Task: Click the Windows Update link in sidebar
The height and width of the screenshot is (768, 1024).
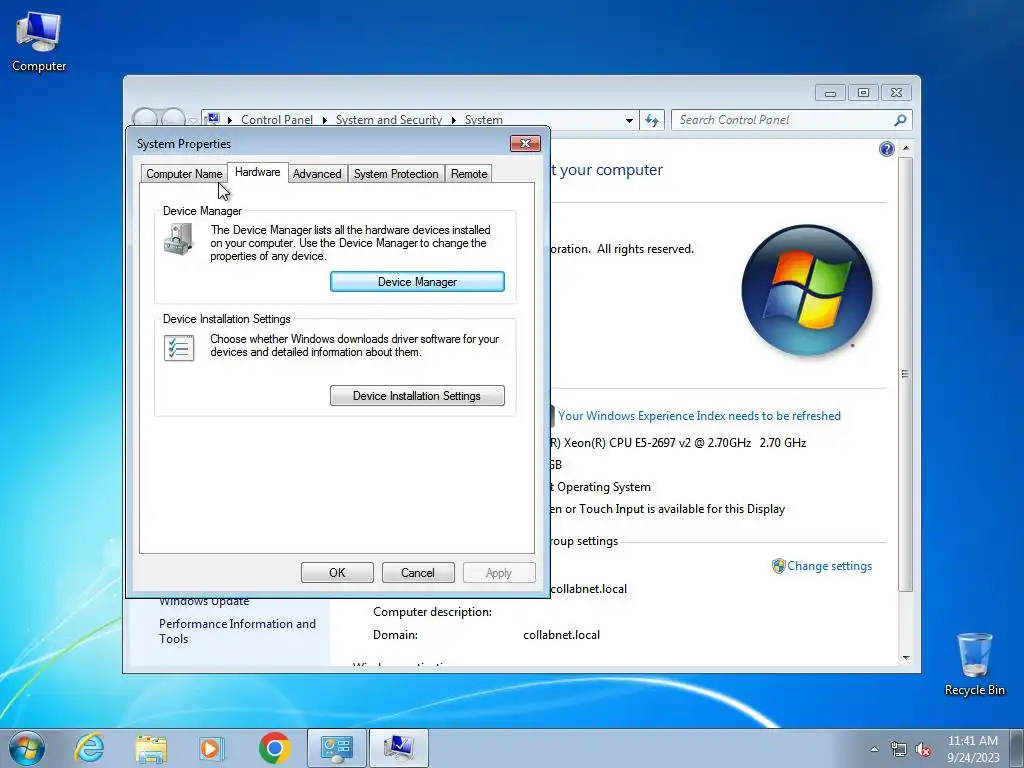Action: (204, 601)
